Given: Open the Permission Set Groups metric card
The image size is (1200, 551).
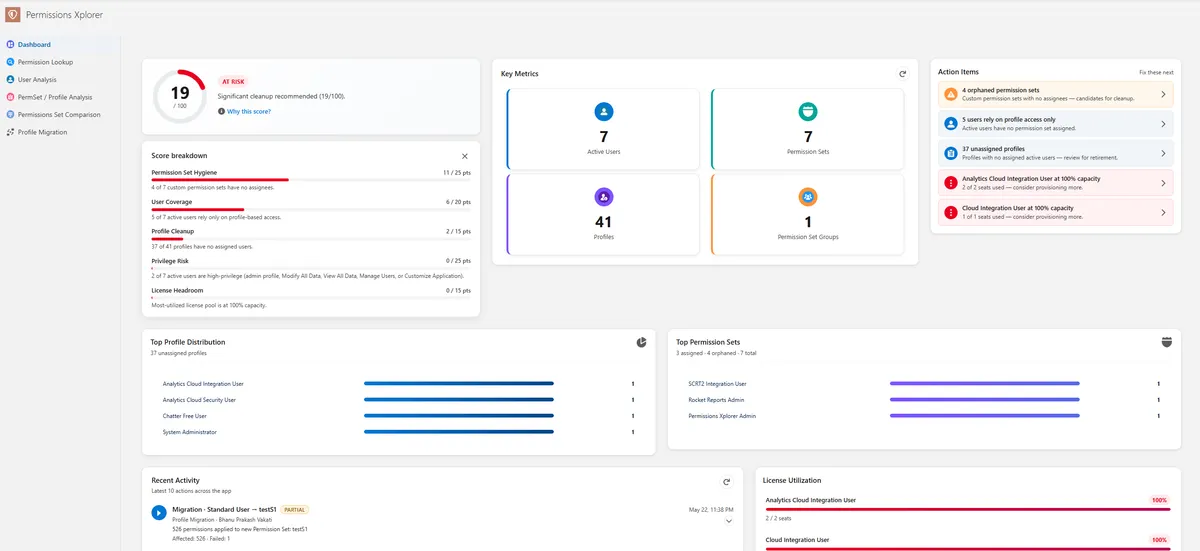Looking at the screenshot, I should (x=808, y=214).
